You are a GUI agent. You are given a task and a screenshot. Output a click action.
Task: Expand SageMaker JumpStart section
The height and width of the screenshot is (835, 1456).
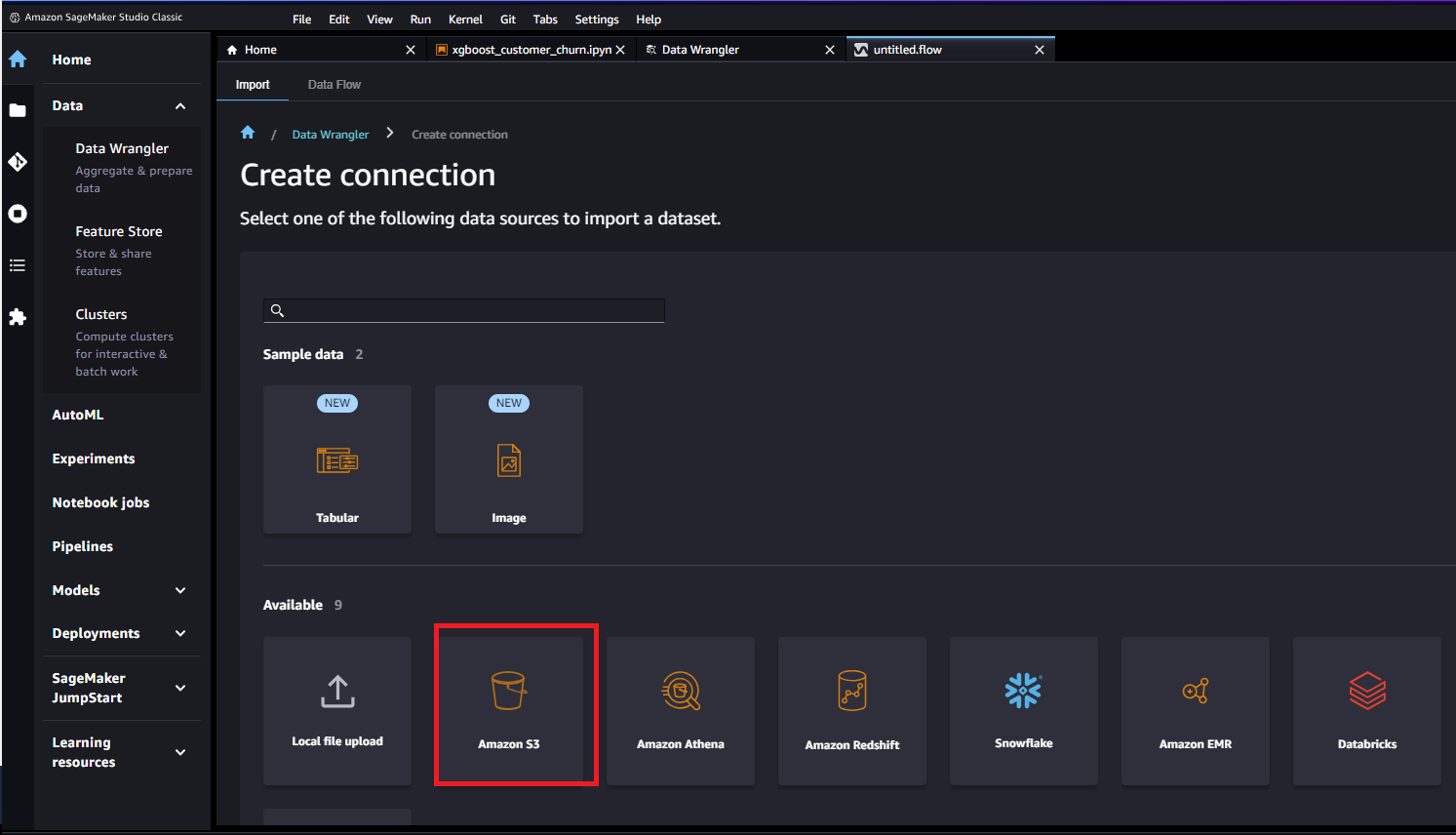point(180,688)
